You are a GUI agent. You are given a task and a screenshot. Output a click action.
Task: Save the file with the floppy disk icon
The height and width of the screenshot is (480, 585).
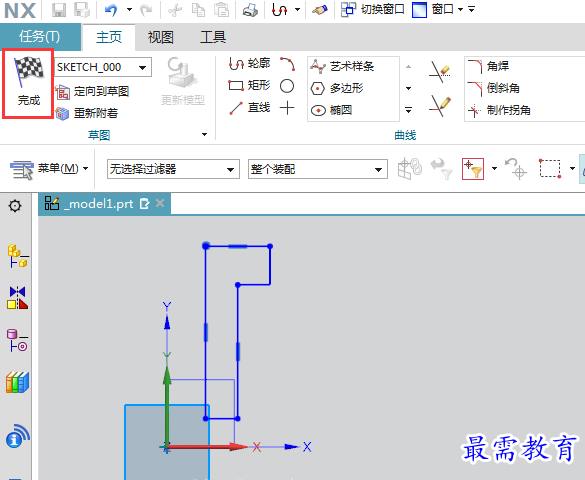tap(59, 10)
